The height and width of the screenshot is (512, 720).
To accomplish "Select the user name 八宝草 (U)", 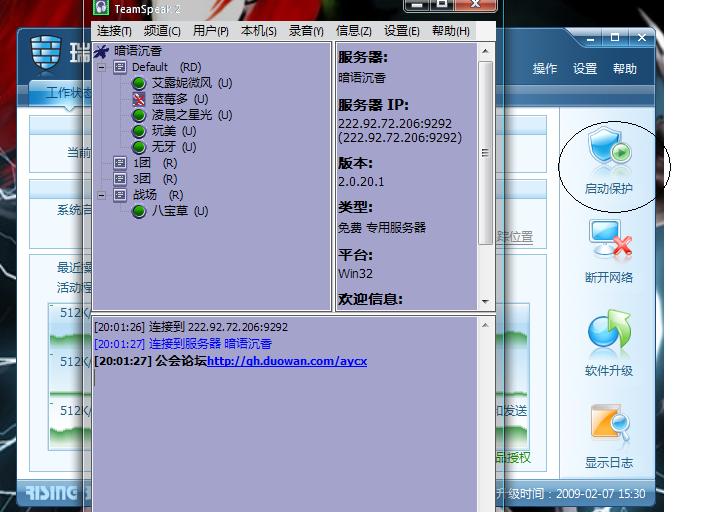I will pyautogui.click(x=180, y=211).
